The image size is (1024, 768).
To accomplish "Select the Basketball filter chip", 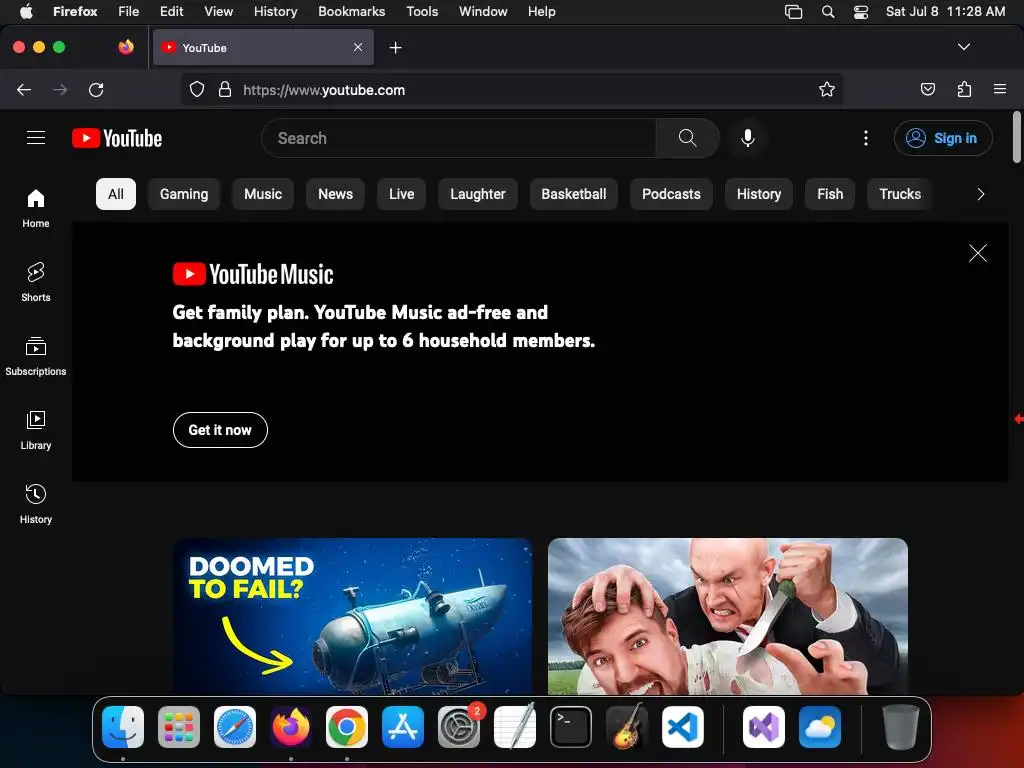I will click(573, 194).
